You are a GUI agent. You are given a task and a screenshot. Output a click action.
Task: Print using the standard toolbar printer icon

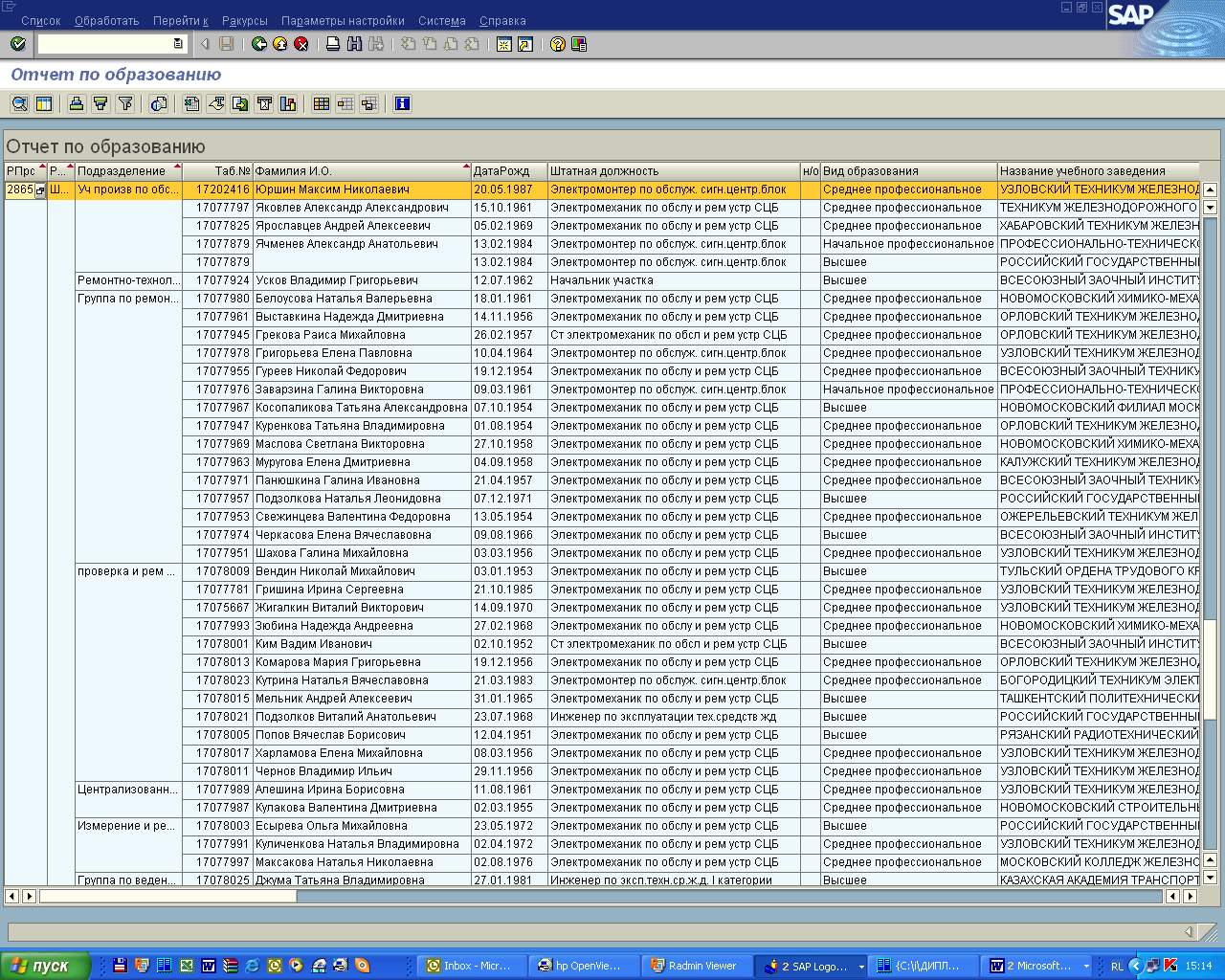[x=333, y=44]
